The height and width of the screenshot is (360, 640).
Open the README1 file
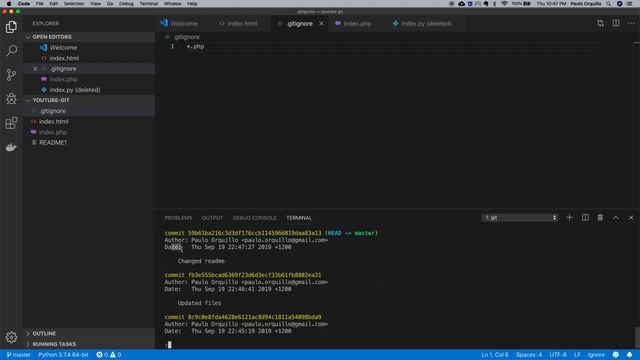[x=89, y=142]
